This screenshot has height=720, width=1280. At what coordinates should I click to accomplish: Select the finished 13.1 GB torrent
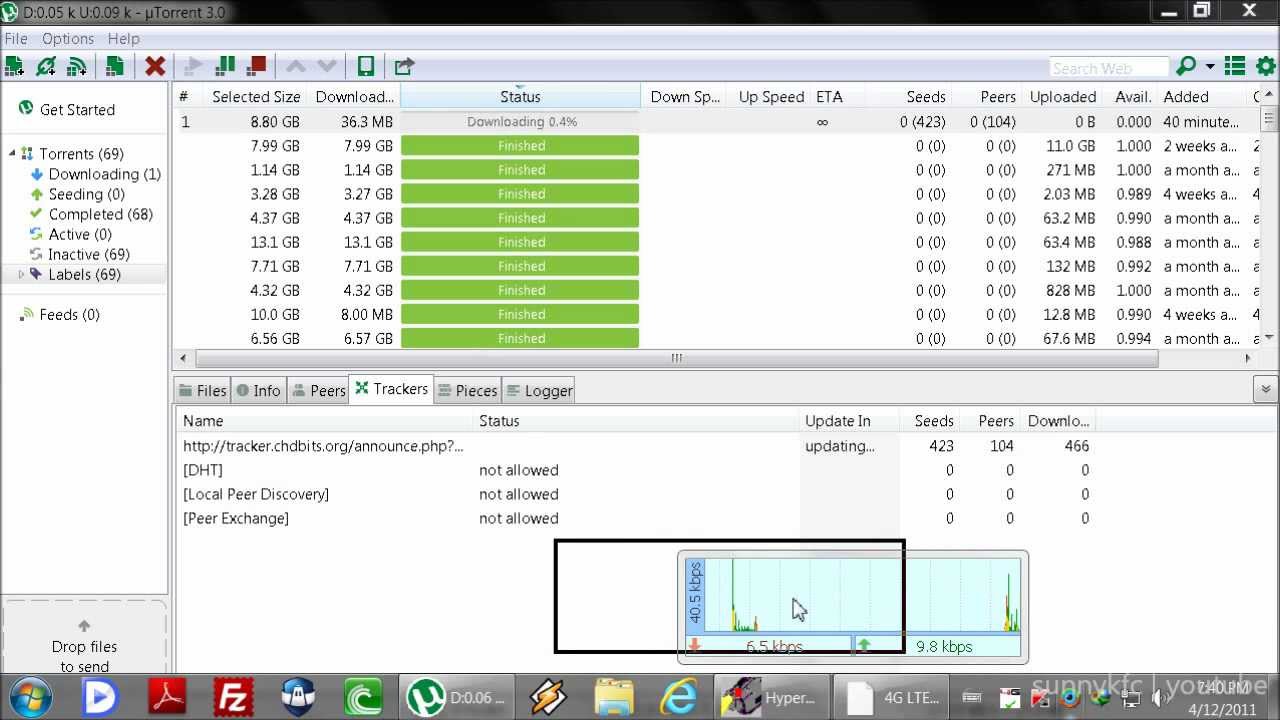pos(717,241)
